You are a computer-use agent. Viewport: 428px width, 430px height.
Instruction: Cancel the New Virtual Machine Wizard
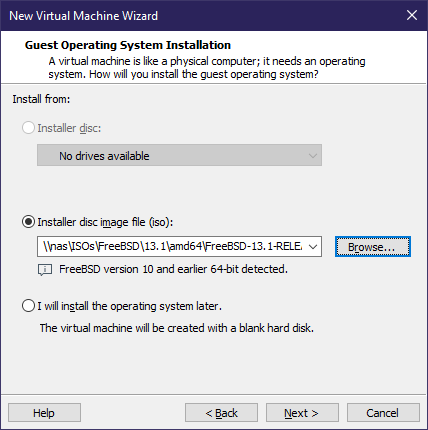coord(383,413)
